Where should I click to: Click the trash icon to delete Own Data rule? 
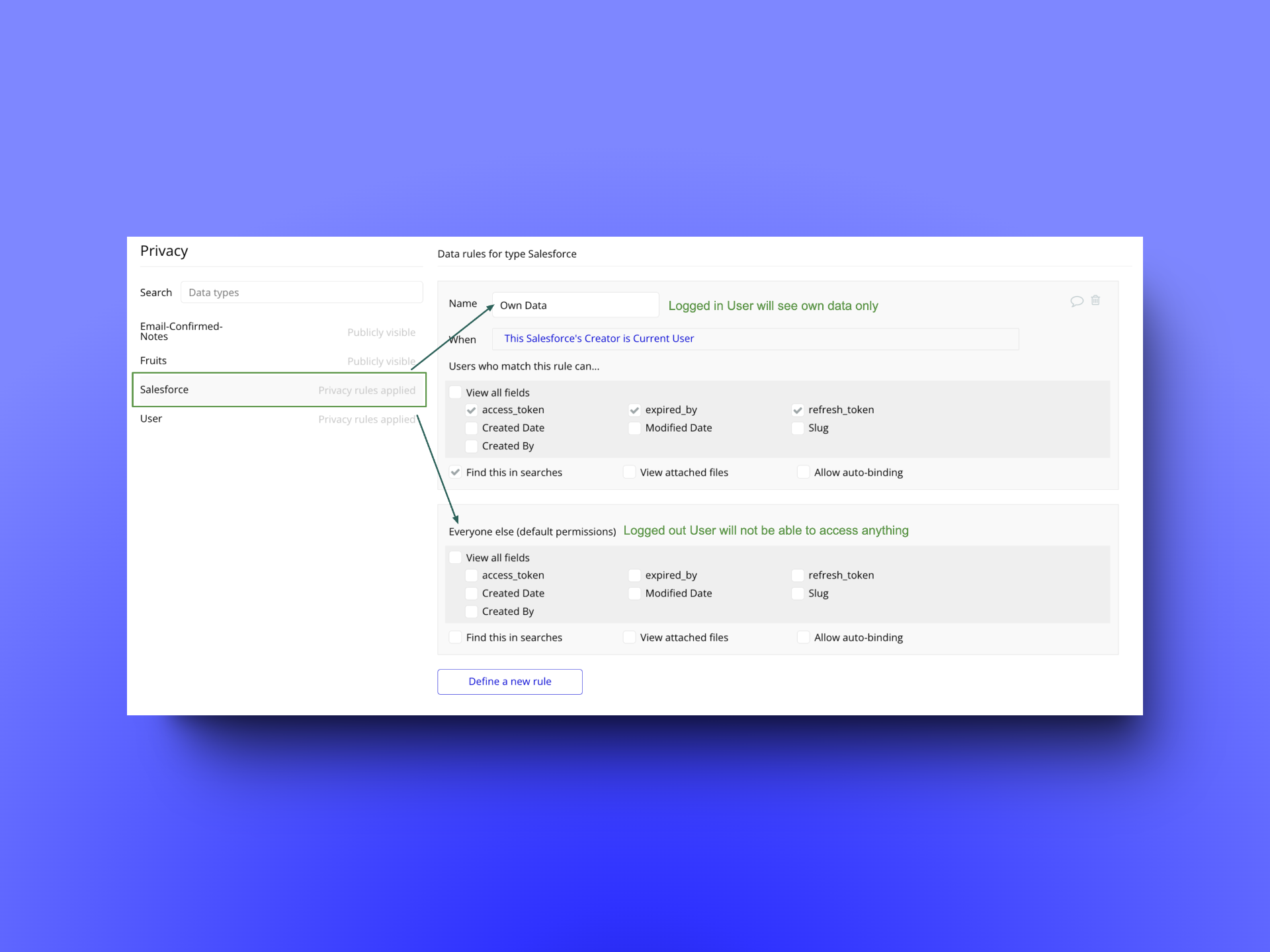click(1095, 300)
